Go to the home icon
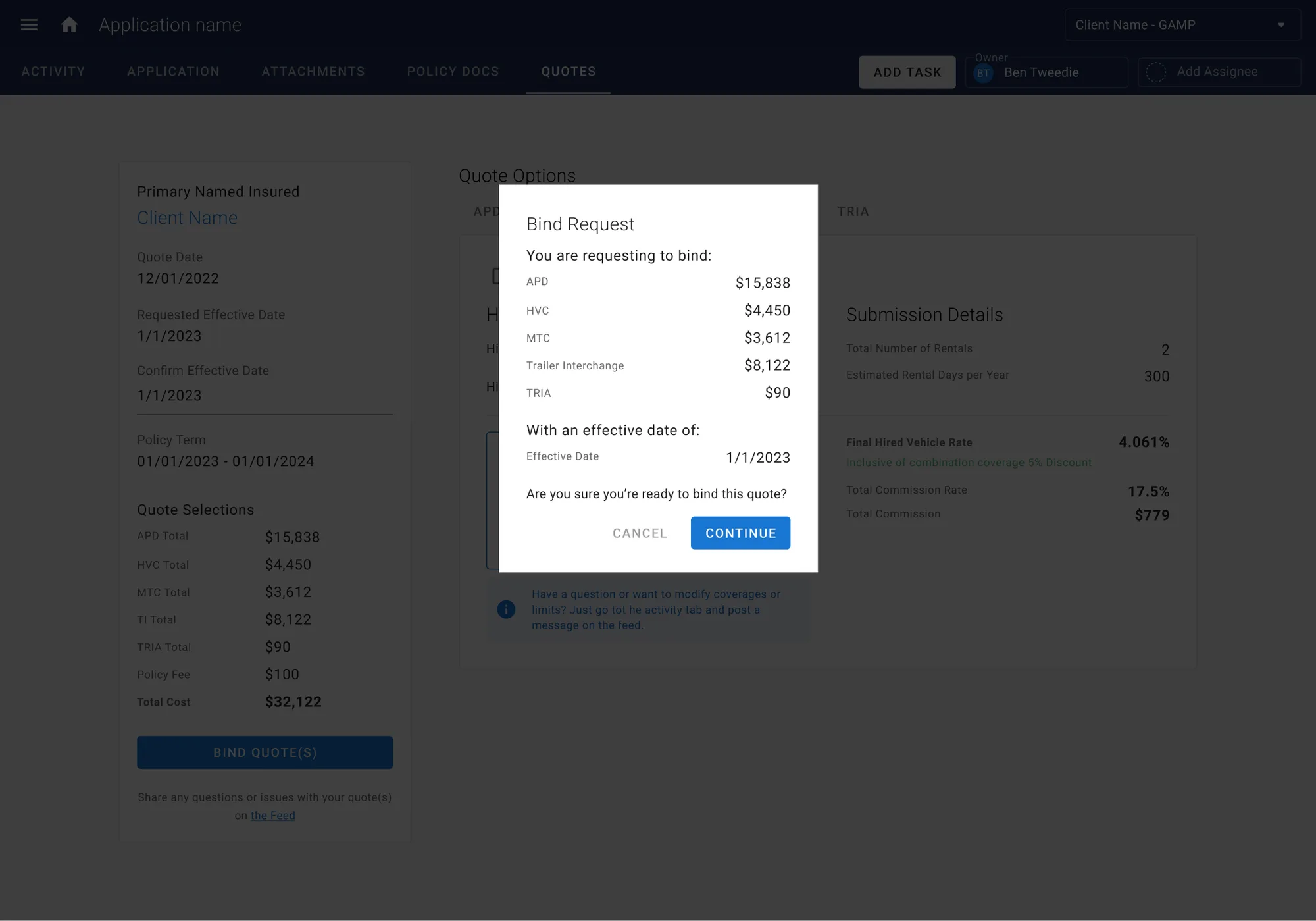 [69, 25]
